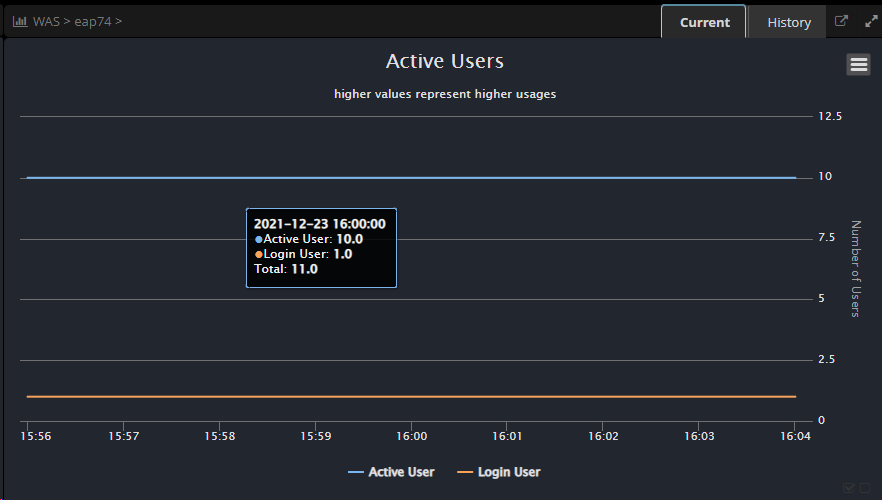
Task: Click the Active Users chart title
Action: (444, 62)
